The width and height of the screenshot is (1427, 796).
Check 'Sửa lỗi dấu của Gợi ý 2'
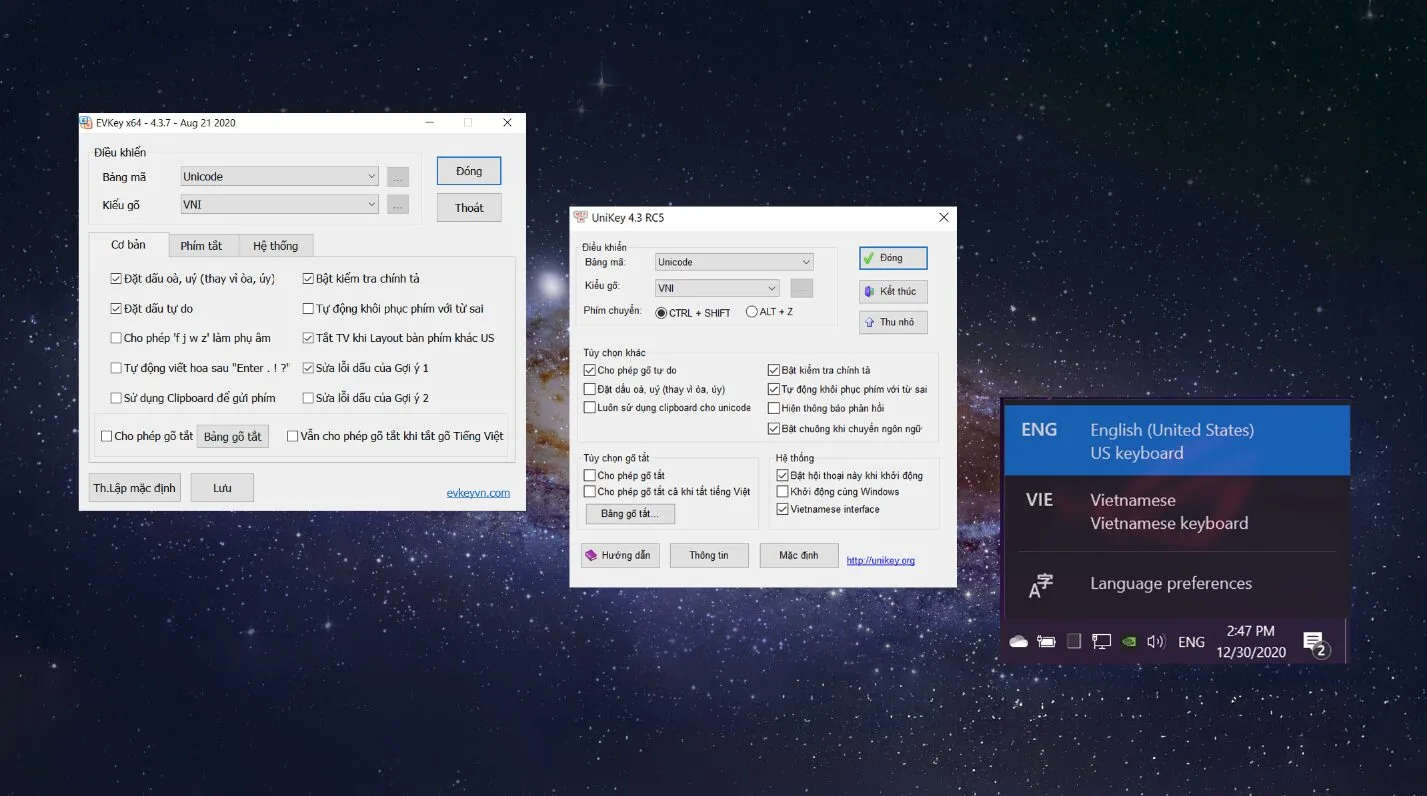(308, 398)
